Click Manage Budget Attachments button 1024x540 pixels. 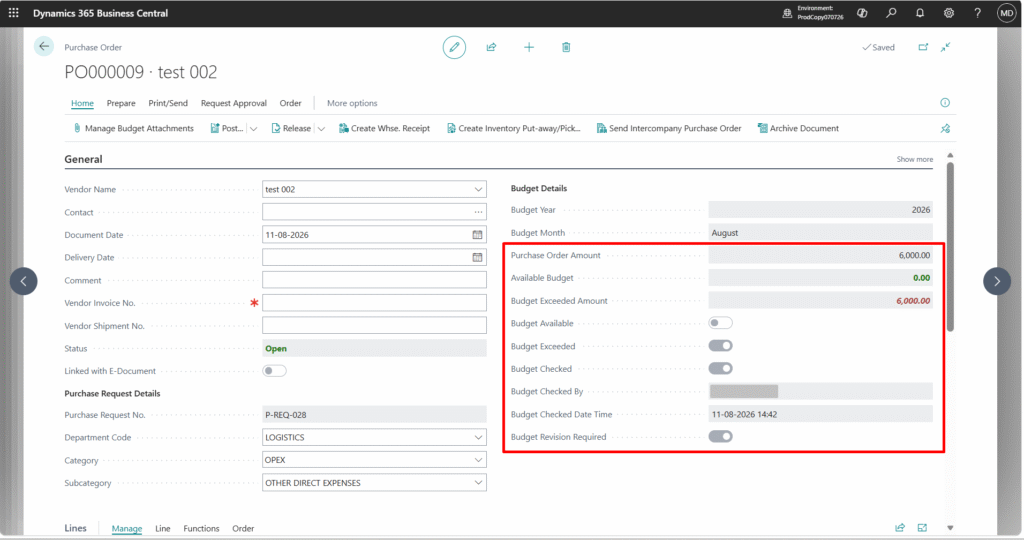click(x=133, y=129)
